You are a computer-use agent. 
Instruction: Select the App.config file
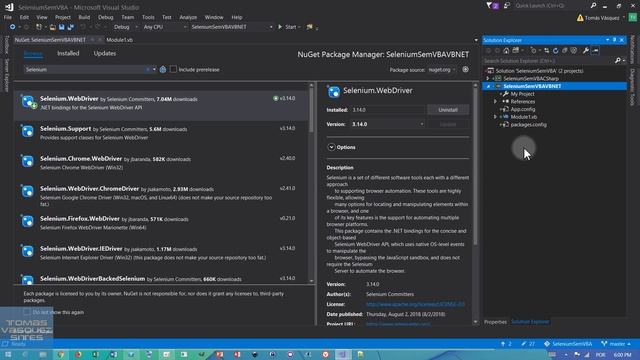tap(522, 109)
